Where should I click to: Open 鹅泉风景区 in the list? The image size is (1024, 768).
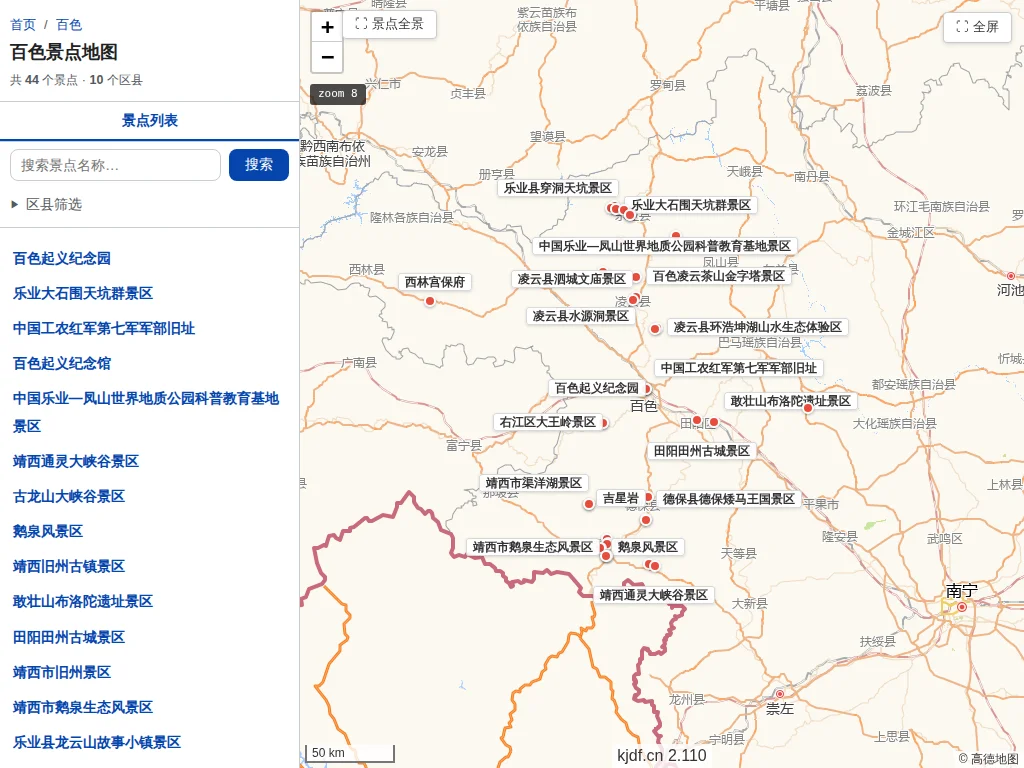pos(48,531)
